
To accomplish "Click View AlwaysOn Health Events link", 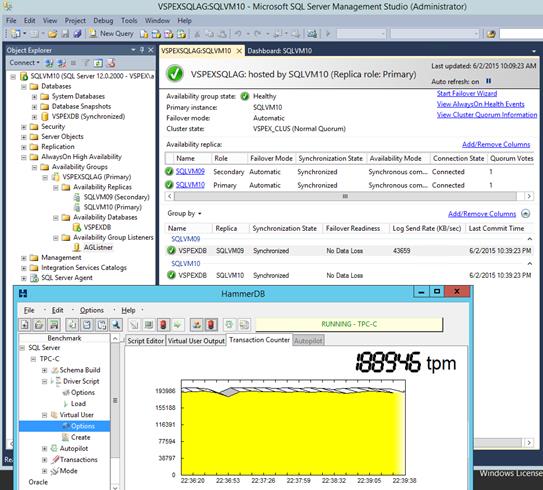I will [480, 104].
